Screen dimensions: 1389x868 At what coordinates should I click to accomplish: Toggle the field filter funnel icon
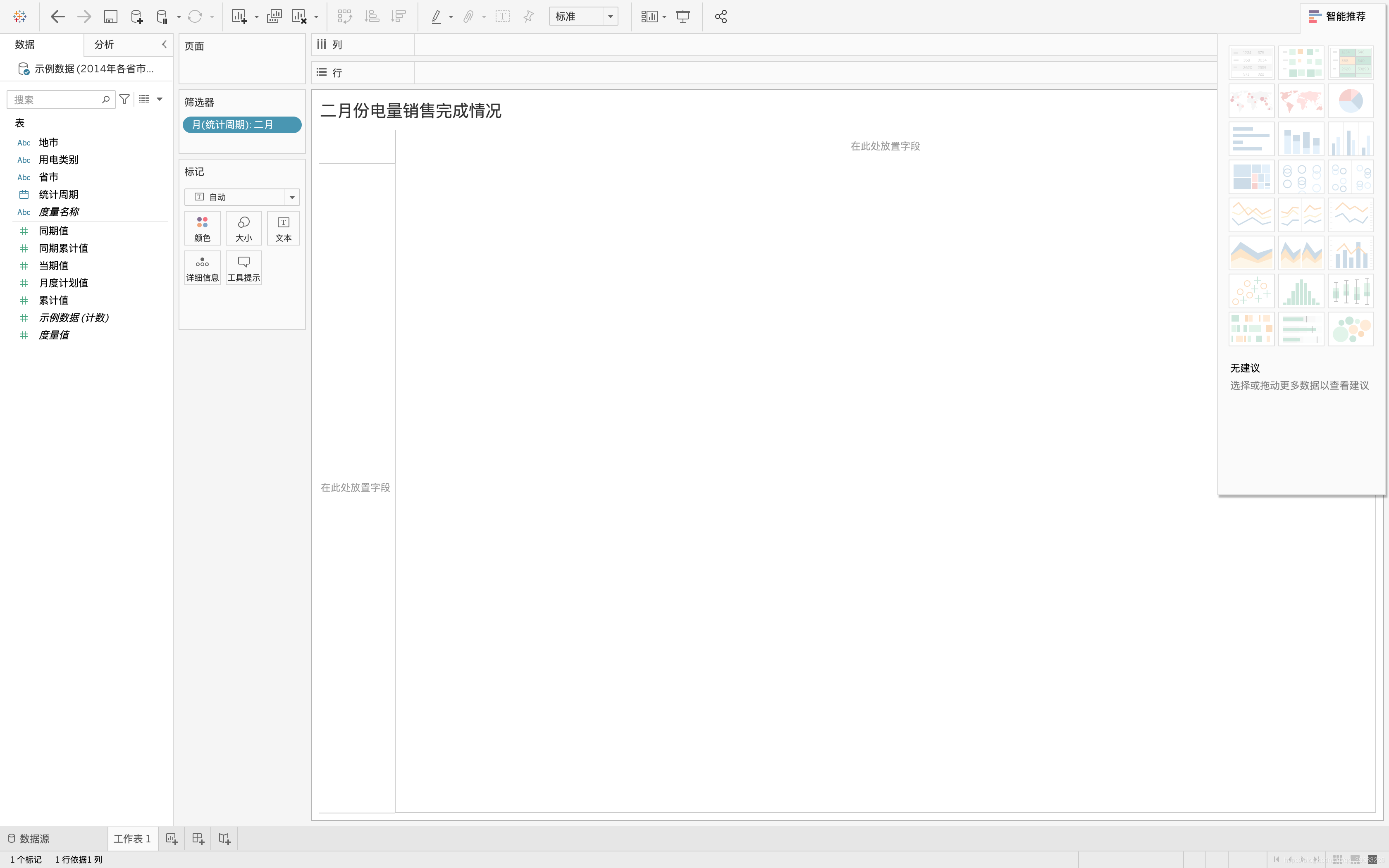(x=124, y=99)
